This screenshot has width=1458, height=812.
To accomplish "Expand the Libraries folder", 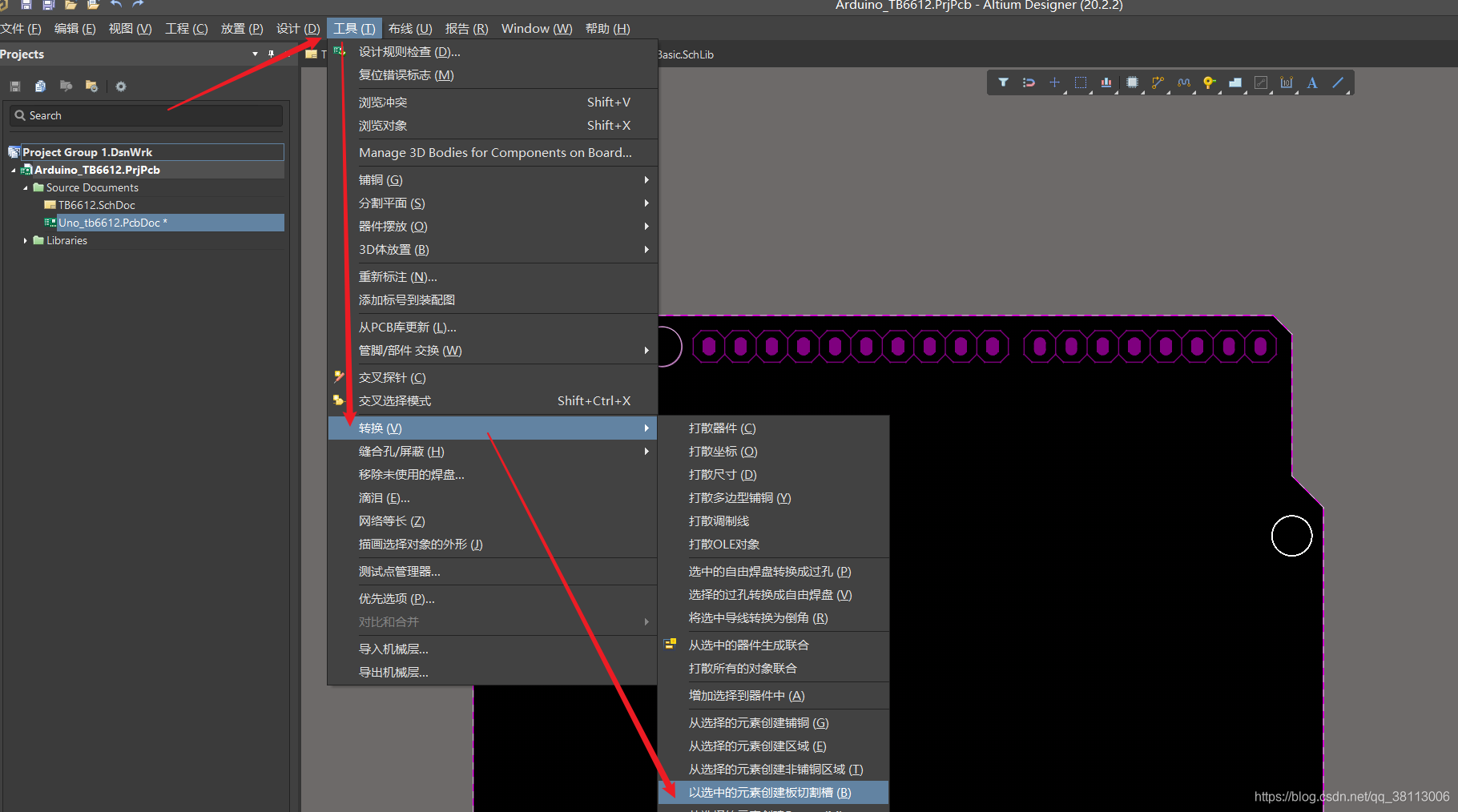I will [x=26, y=240].
